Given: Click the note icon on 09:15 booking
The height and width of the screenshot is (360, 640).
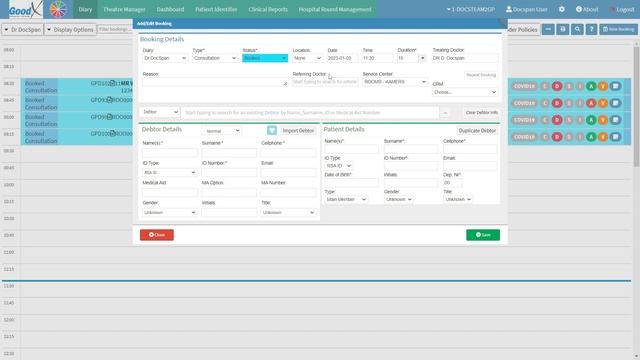Looking at the screenshot, I should 615,137.
